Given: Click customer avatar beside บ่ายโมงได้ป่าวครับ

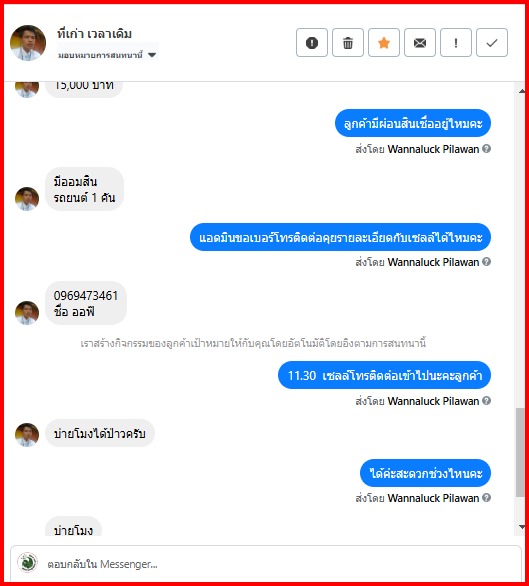Looking at the screenshot, I should pos(27,435).
